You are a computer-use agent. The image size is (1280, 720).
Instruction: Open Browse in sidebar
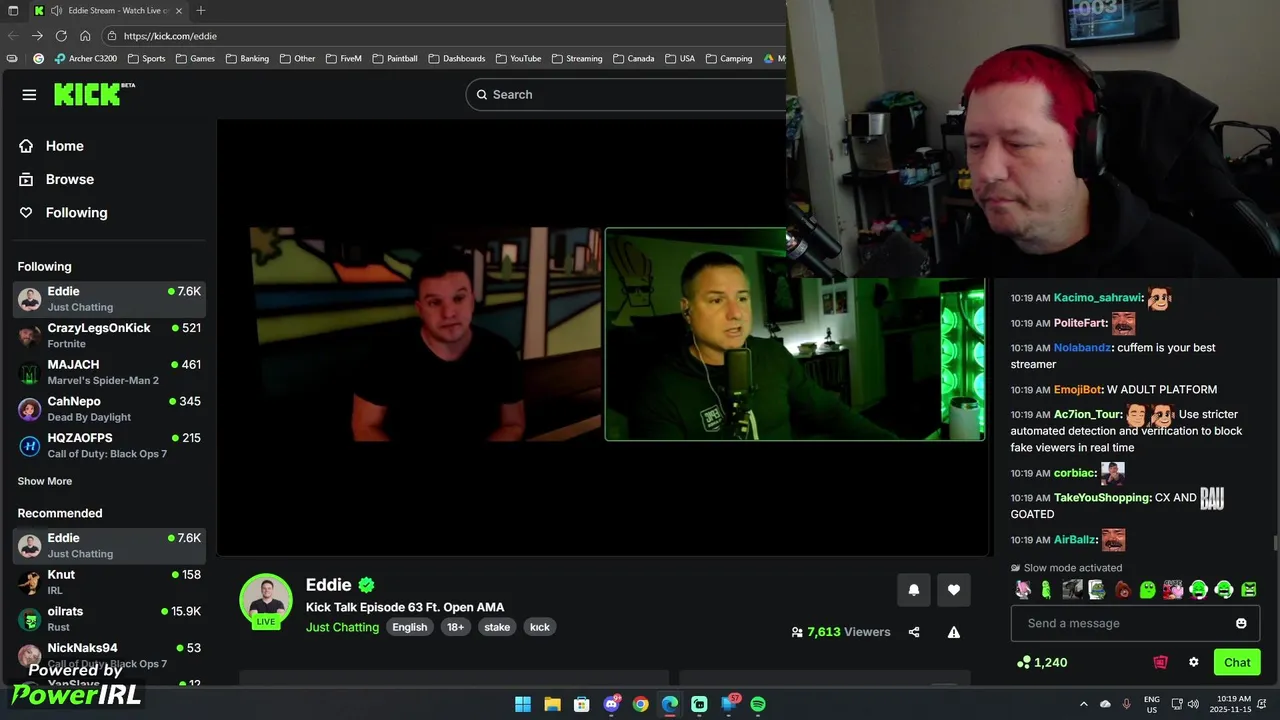point(69,179)
